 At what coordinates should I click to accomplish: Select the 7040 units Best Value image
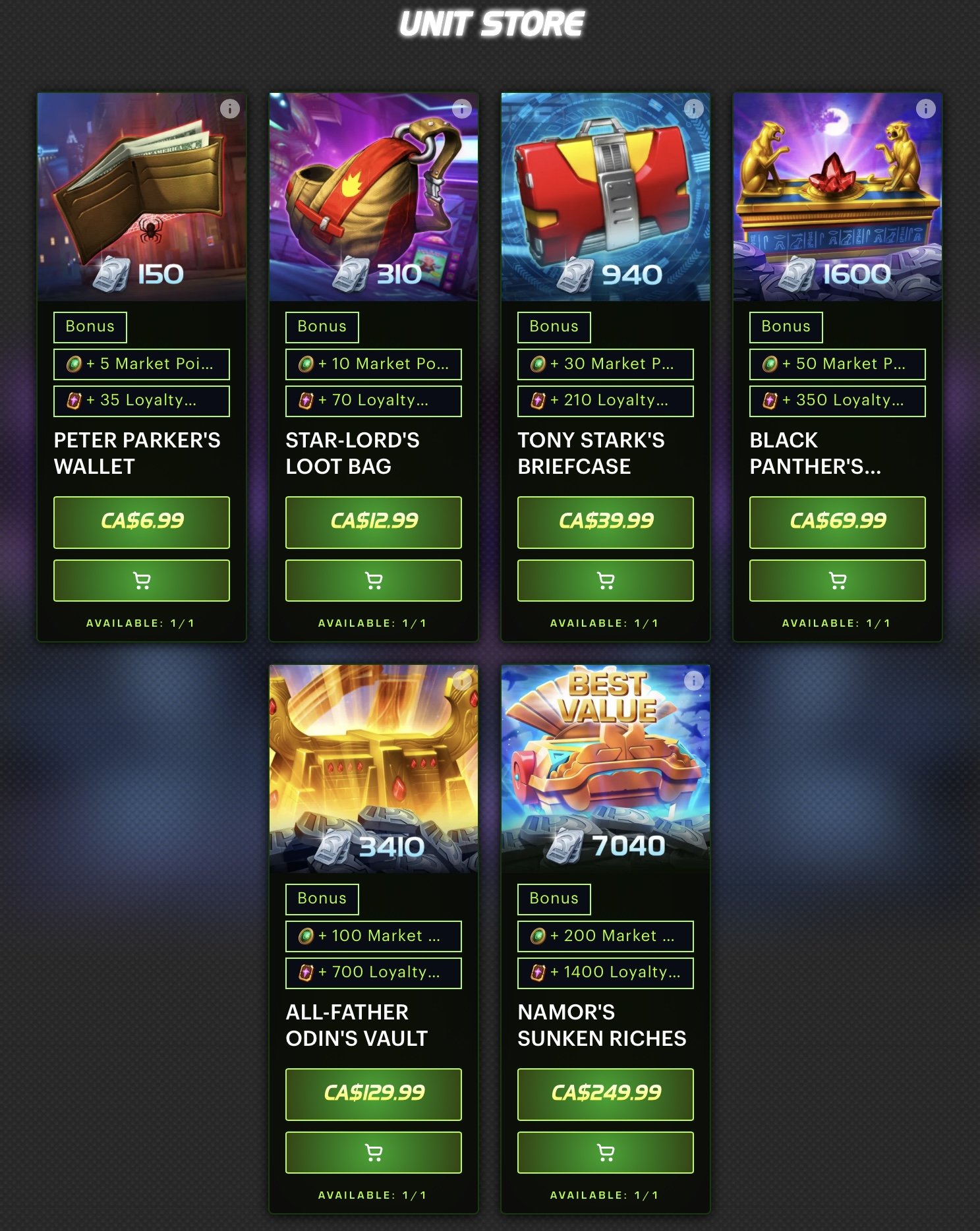pos(606,769)
